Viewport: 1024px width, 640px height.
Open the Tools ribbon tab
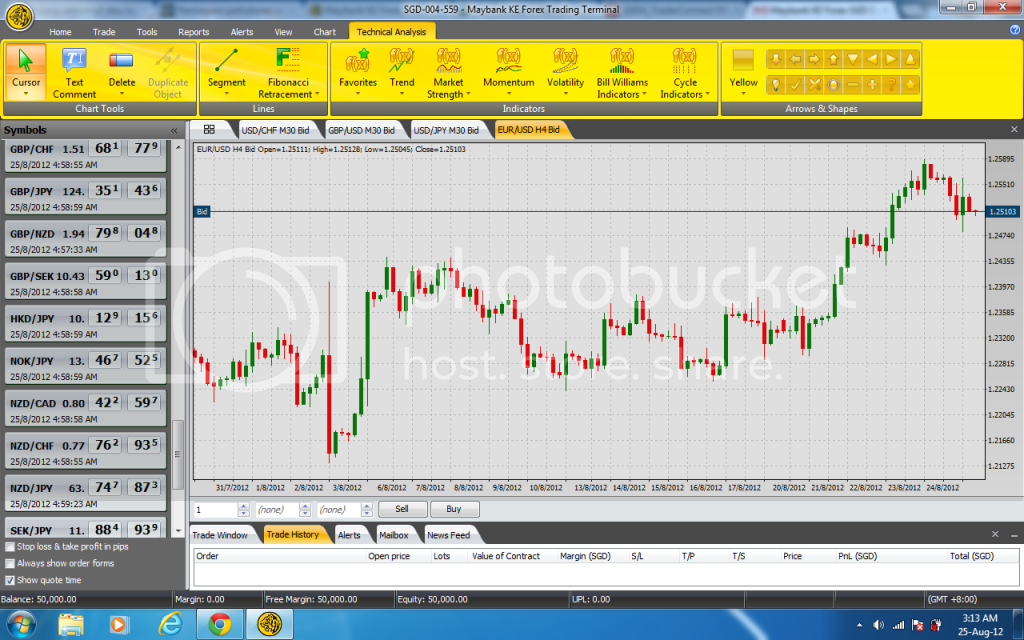click(x=147, y=31)
